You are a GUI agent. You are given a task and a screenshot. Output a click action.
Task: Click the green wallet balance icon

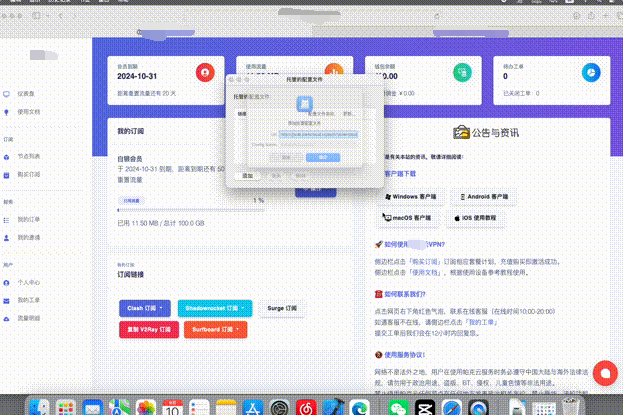(x=461, y=73)
